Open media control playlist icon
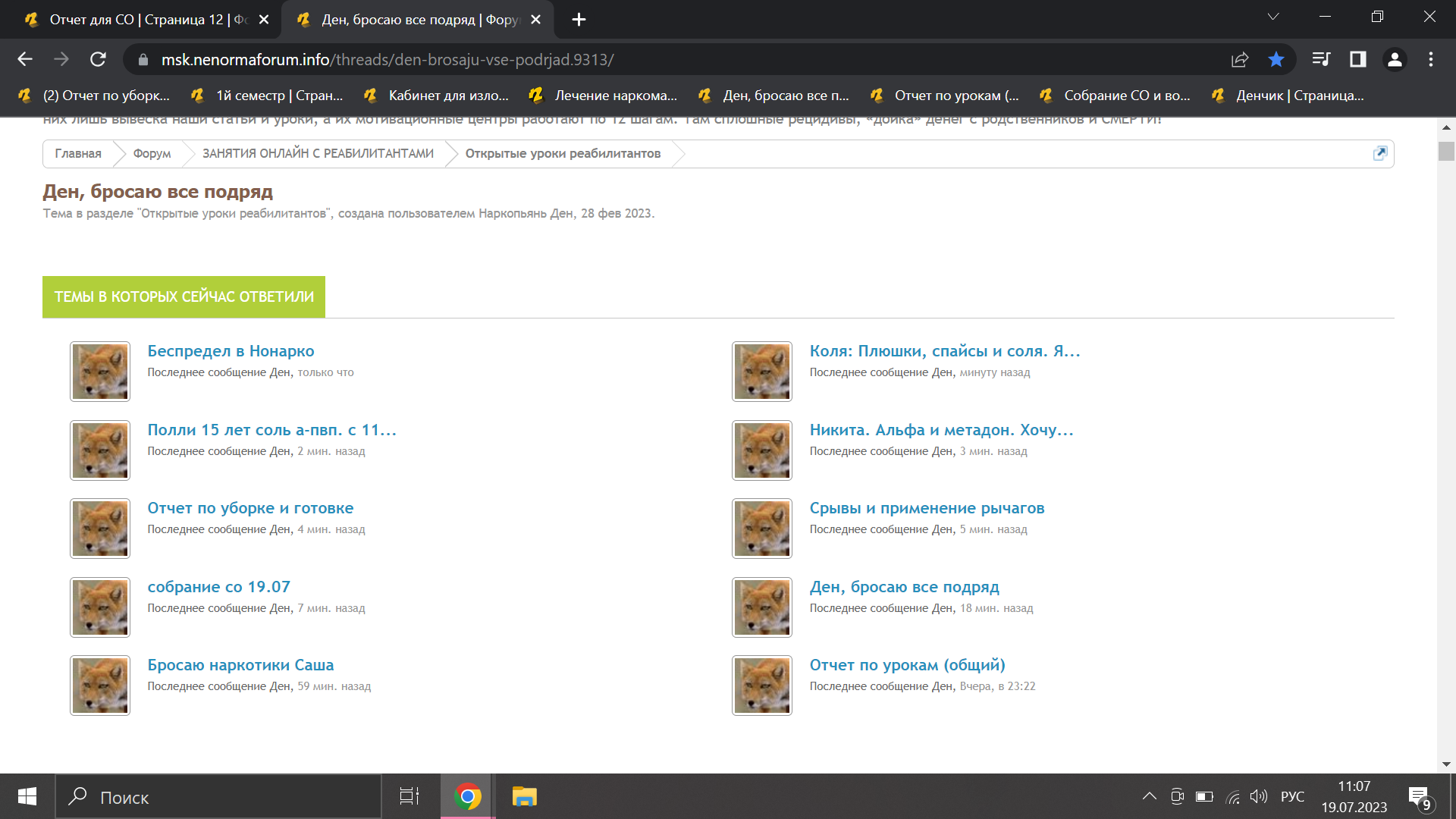Viewport: 1456px width, 819px height. coord(1320,59)
